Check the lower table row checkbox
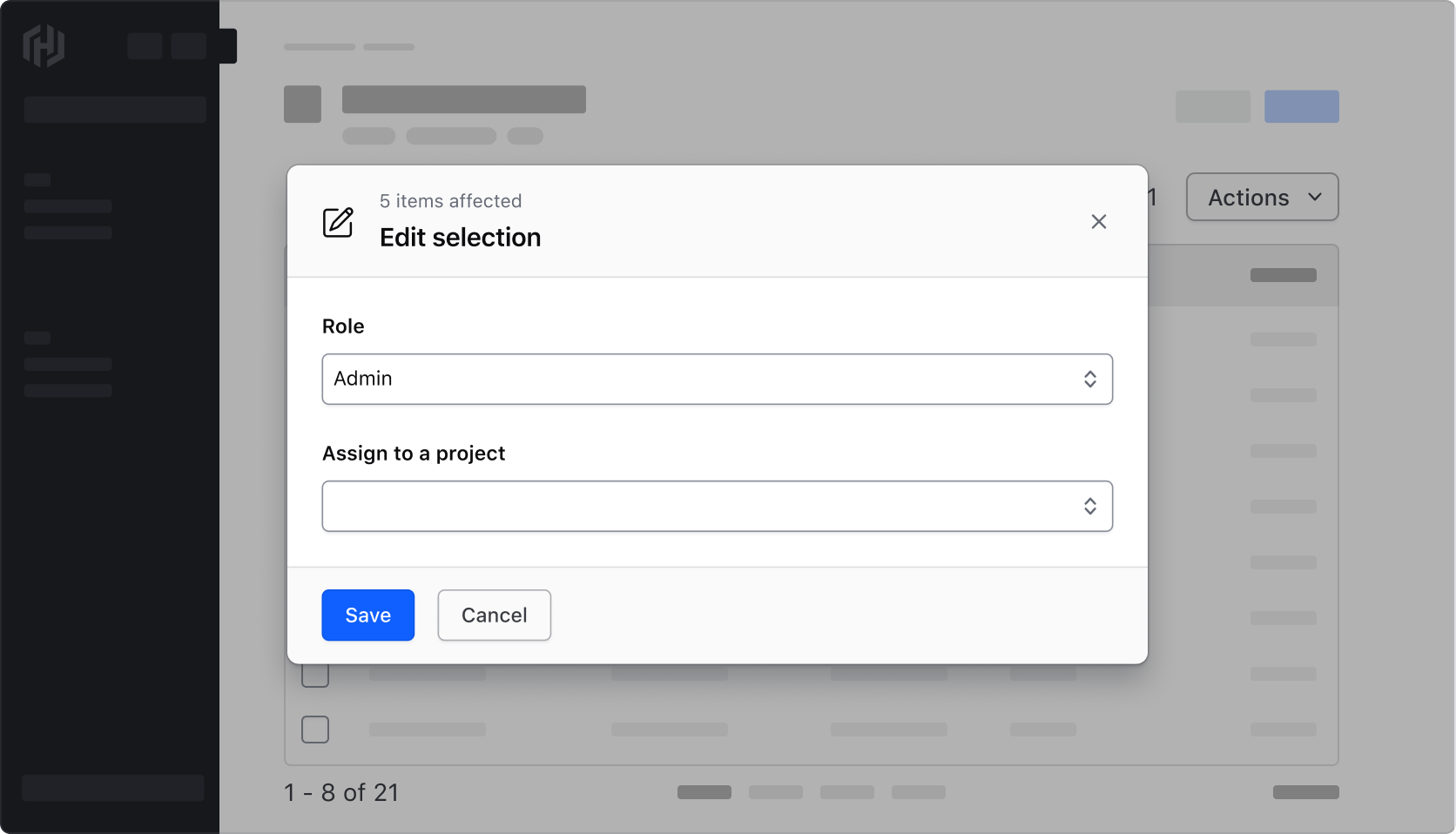 click(x=315, y=730)
